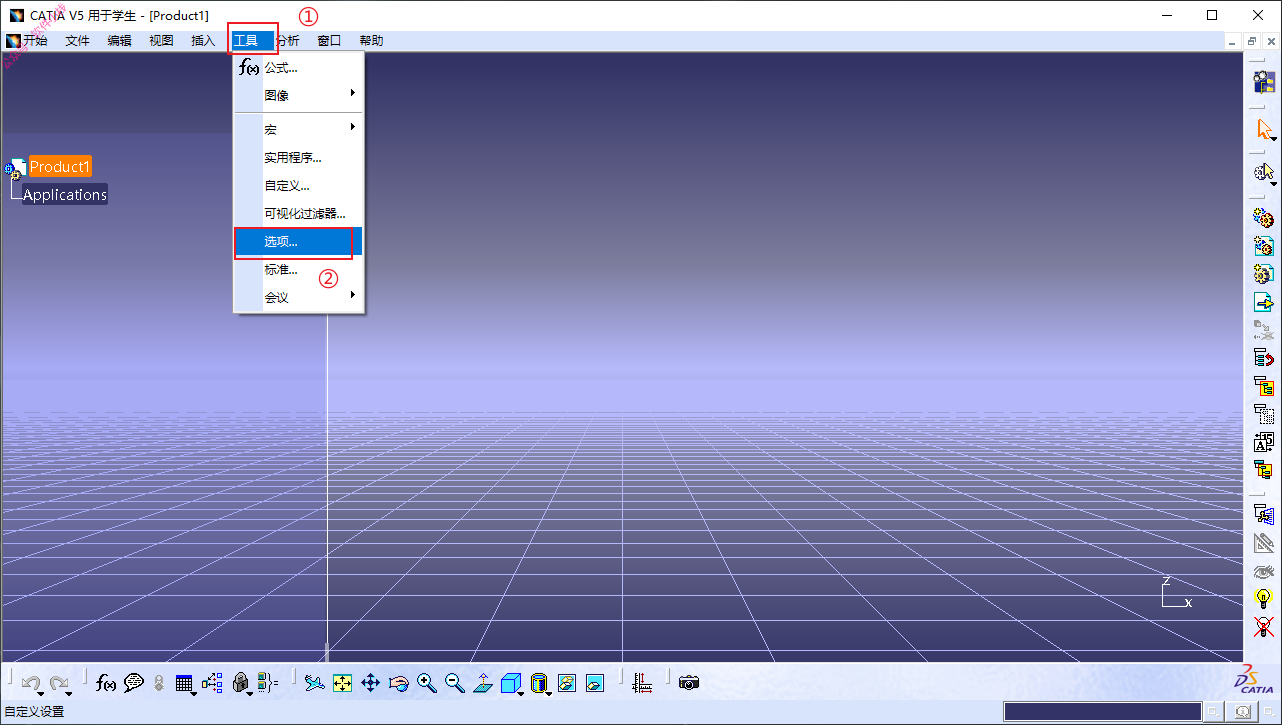This screenshot has width=1282, height=725.
Task: Expand the 会议 submenu
Action: [299, 298]
